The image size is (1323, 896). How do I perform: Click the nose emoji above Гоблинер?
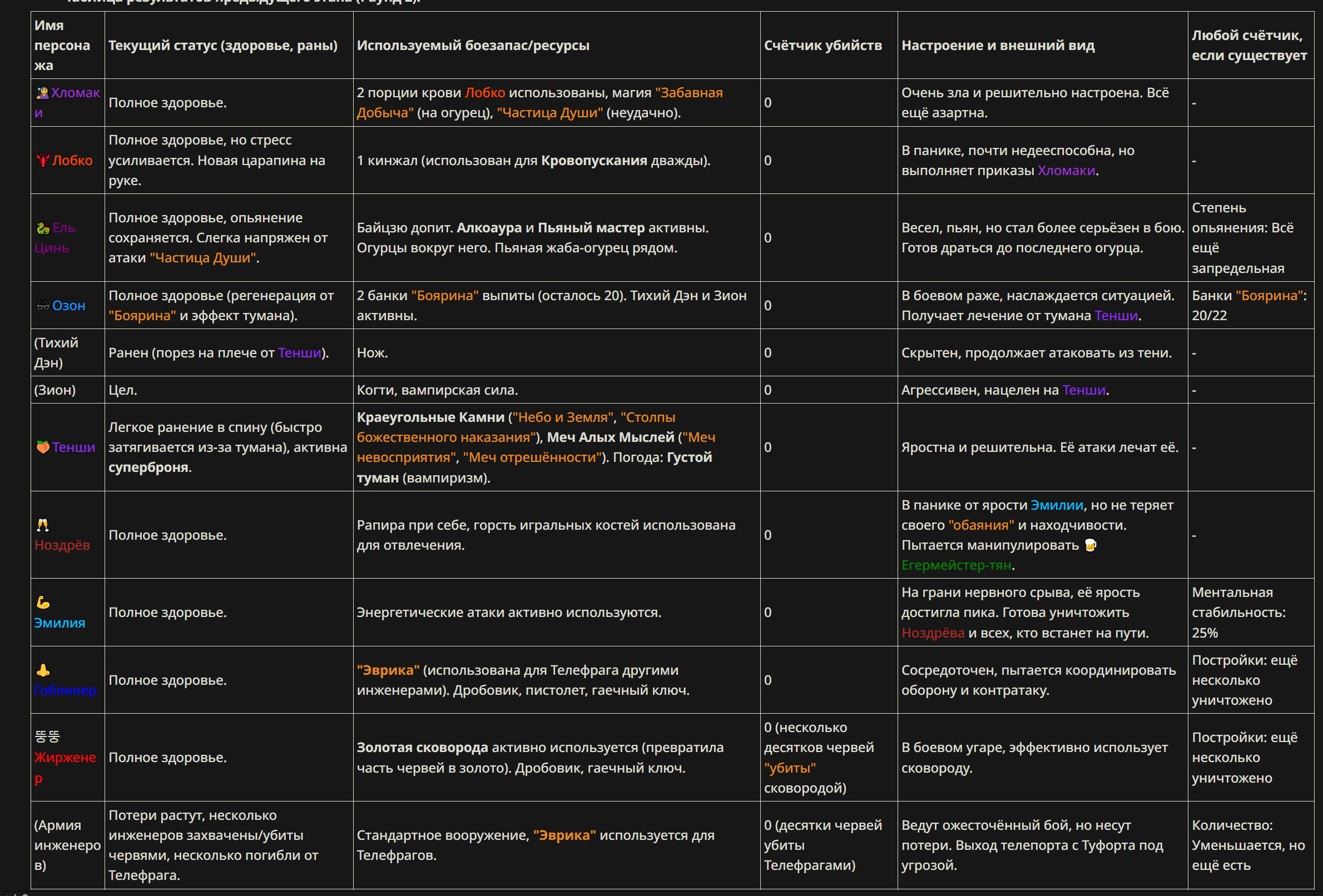43,670
